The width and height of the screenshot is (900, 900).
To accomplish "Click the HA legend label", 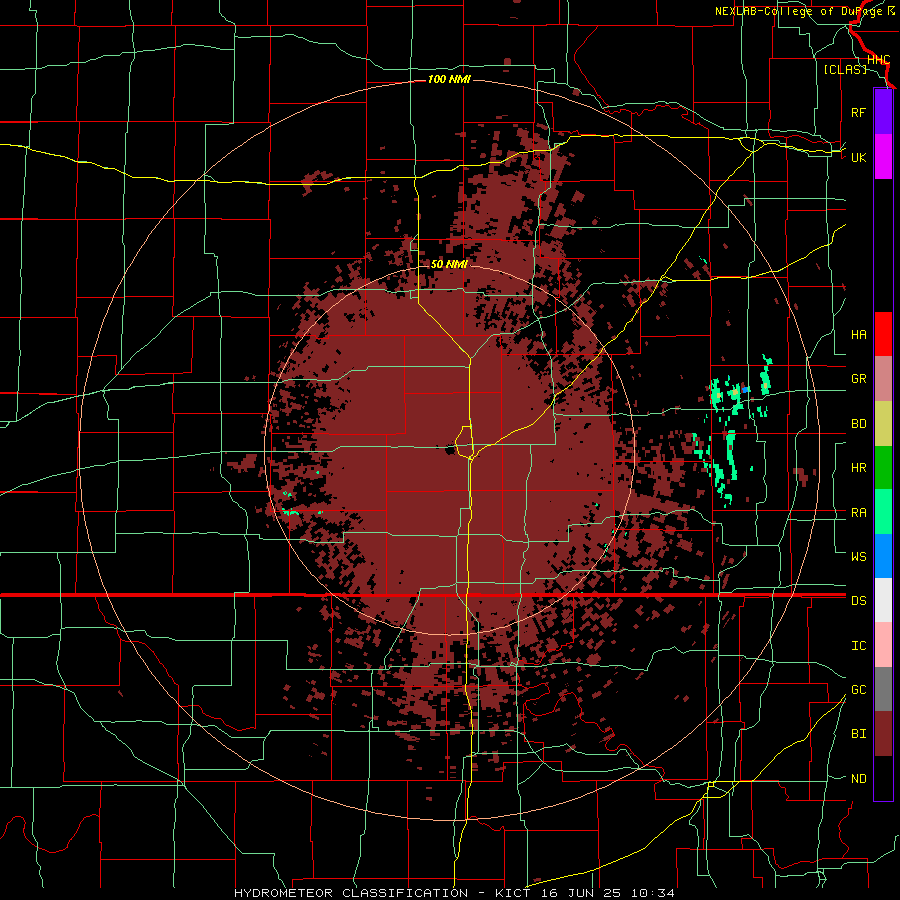I will point(858,335).
